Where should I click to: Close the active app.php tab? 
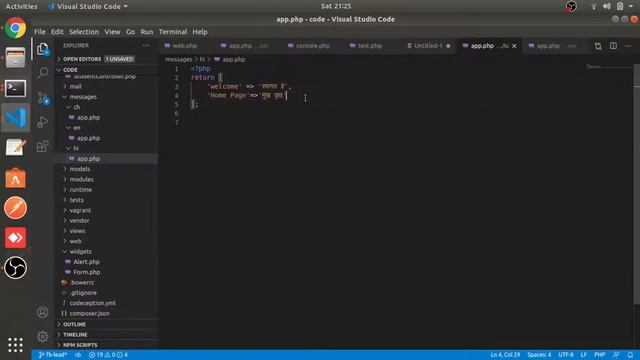pos(514,46)
